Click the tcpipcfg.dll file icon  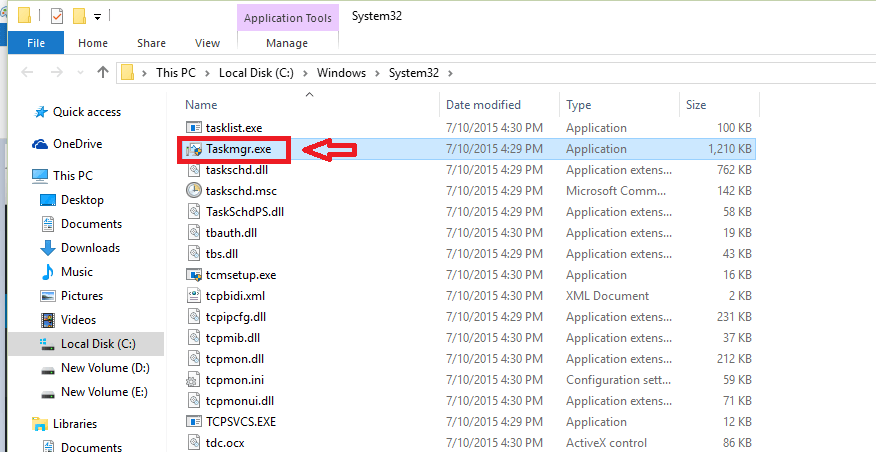pos(194,317)
